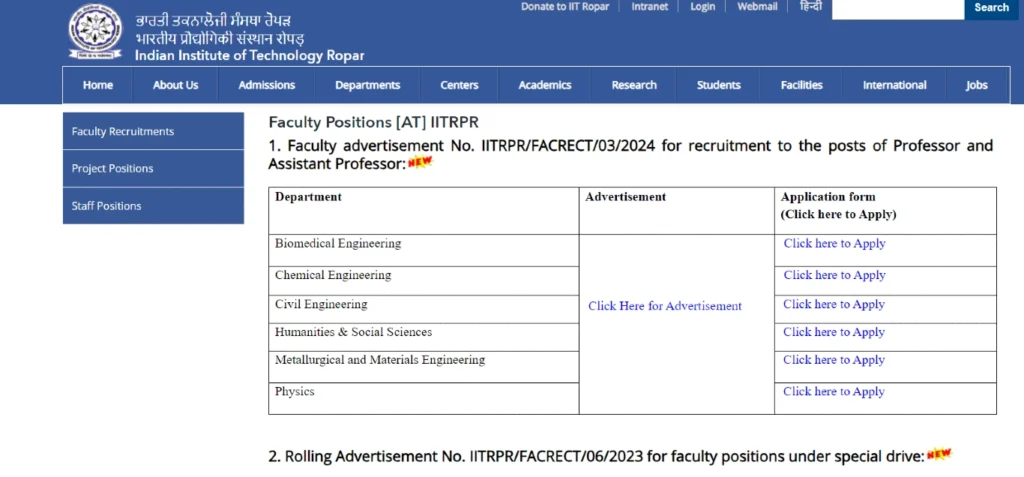Screen dimensions: 1024x477
Task: Click the Chemical Engineering department cell
Action: point(424,281)
